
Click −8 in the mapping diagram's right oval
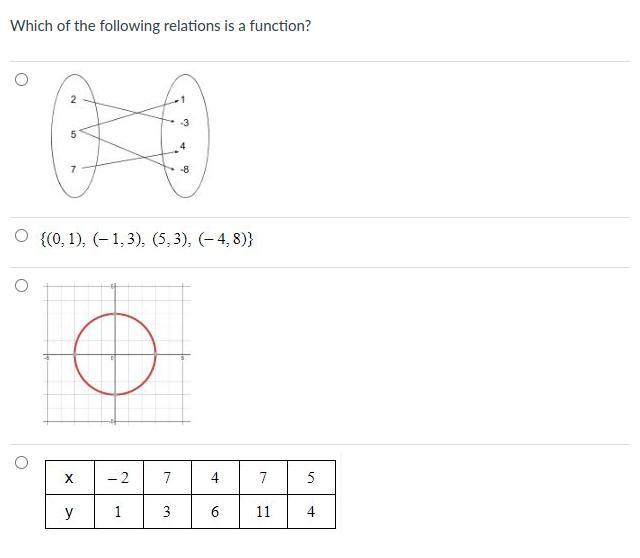(184, 168)
